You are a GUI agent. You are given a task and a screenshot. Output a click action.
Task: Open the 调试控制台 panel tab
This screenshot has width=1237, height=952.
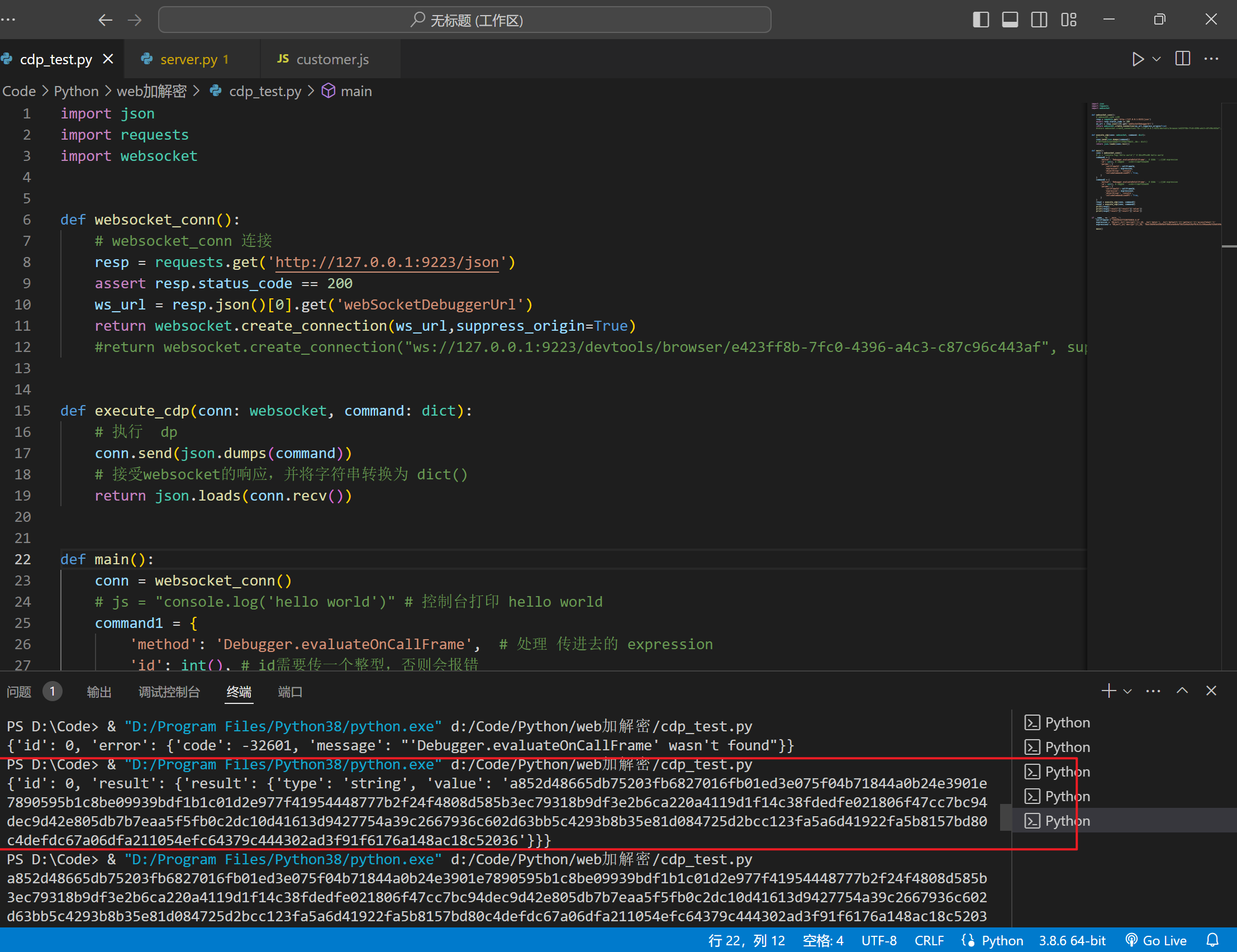tap(169, 692)
